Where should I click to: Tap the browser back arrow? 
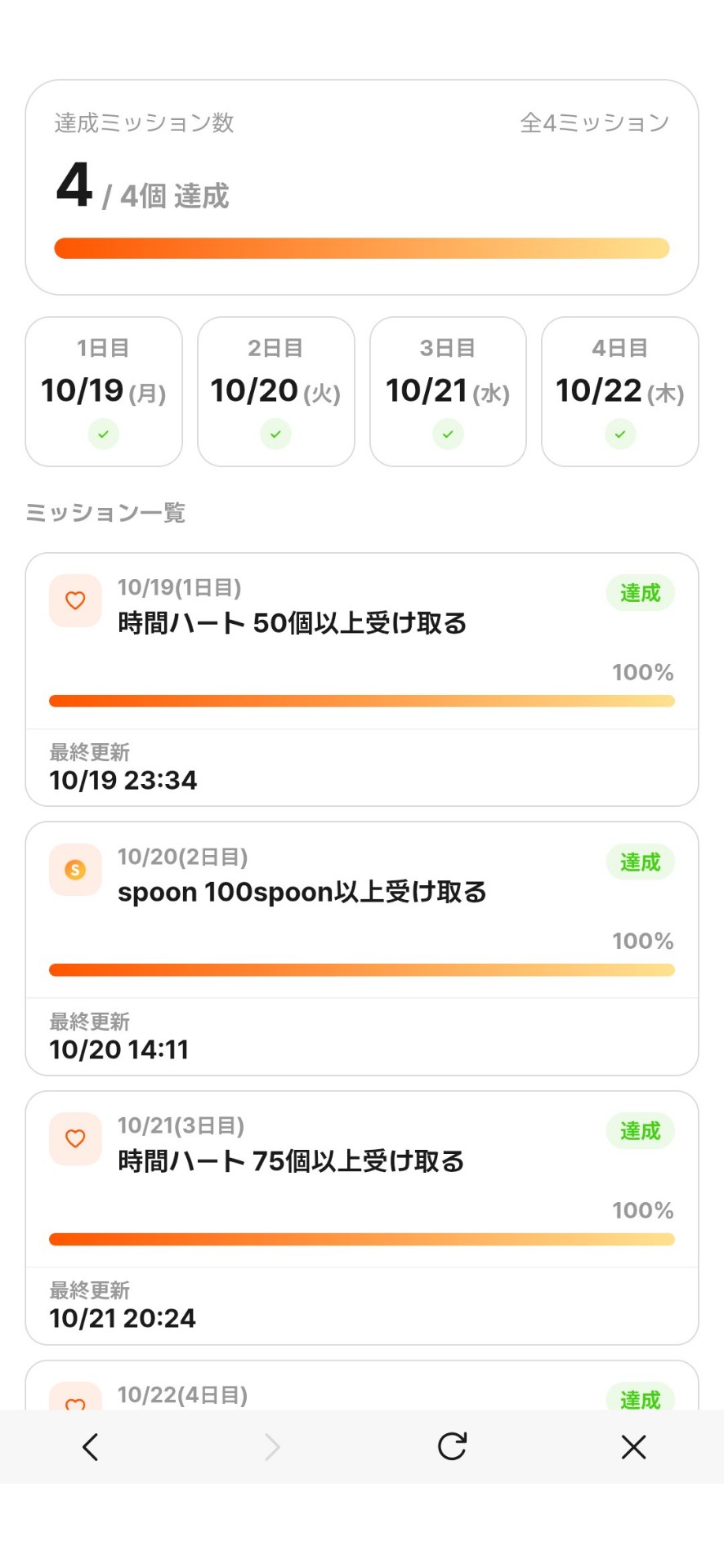(x=91, y=1447)
